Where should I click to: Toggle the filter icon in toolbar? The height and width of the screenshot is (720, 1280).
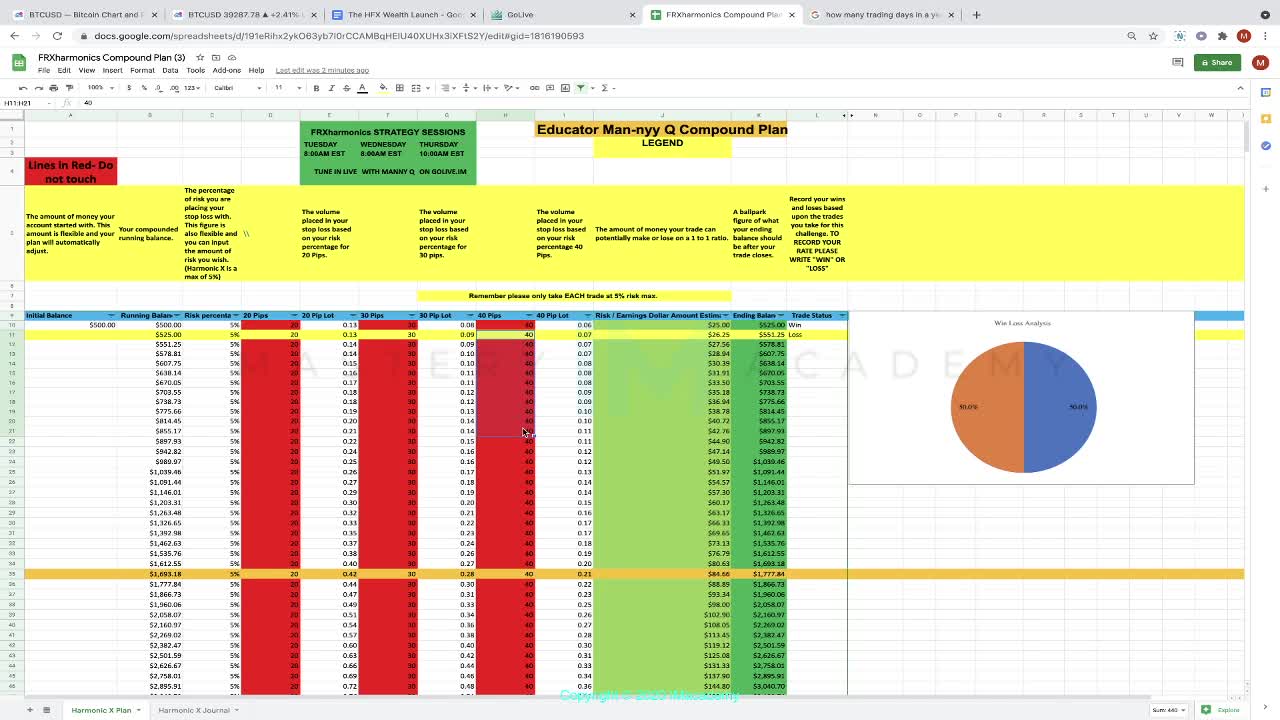[580, 88]
